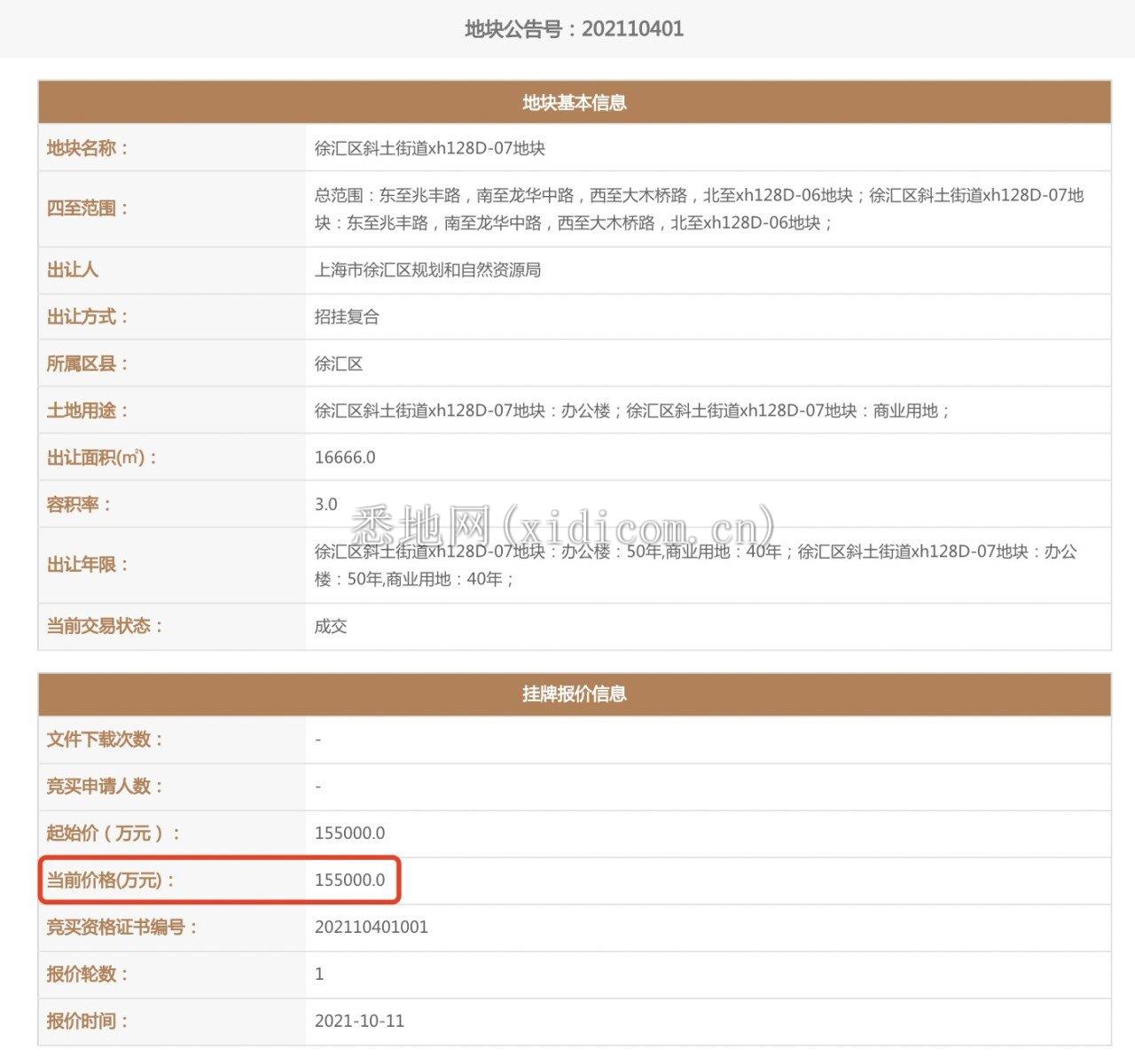Click the 起始价 starting price value

click(349, 833)
